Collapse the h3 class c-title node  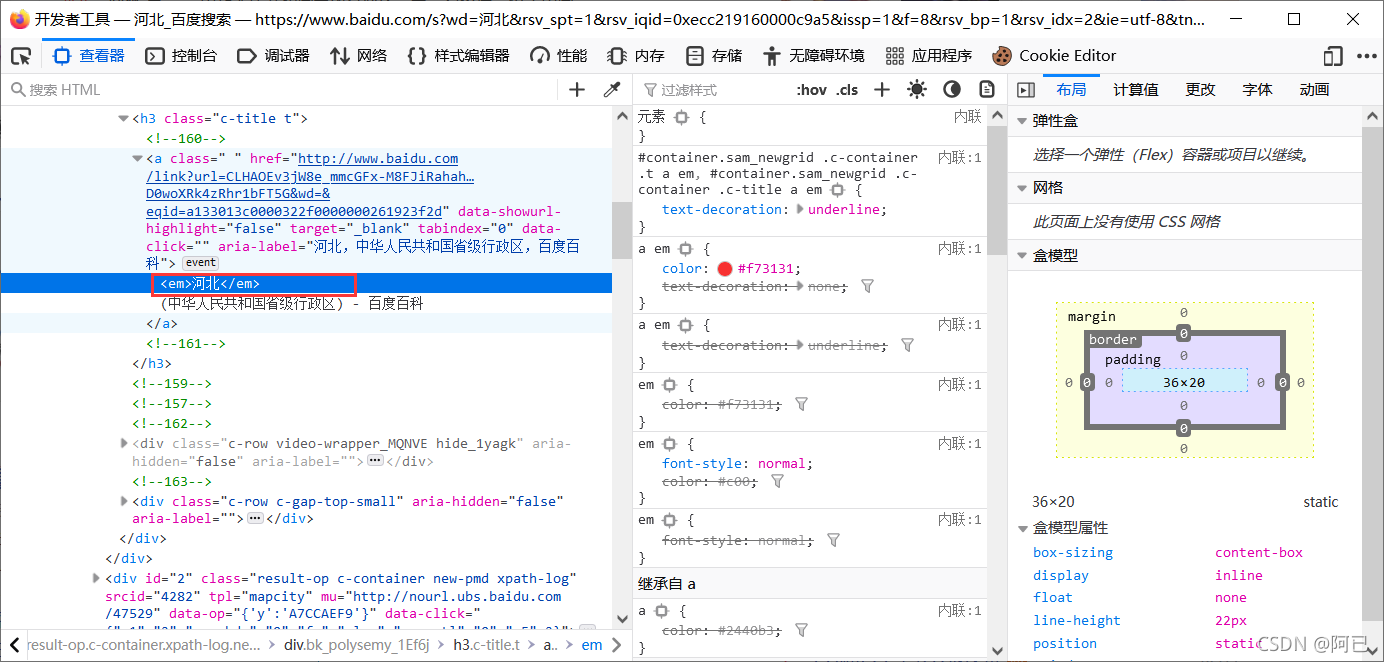point(124,119)
